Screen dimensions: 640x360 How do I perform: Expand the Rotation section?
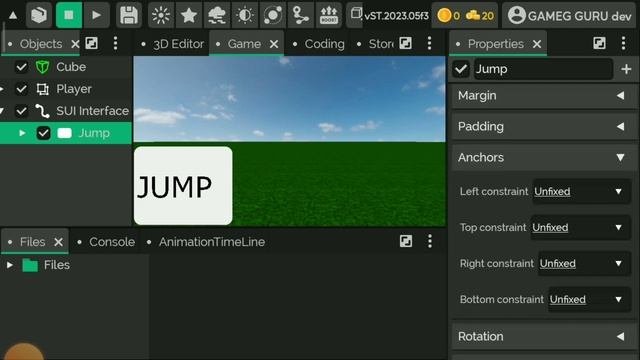[x=544, y=337]
